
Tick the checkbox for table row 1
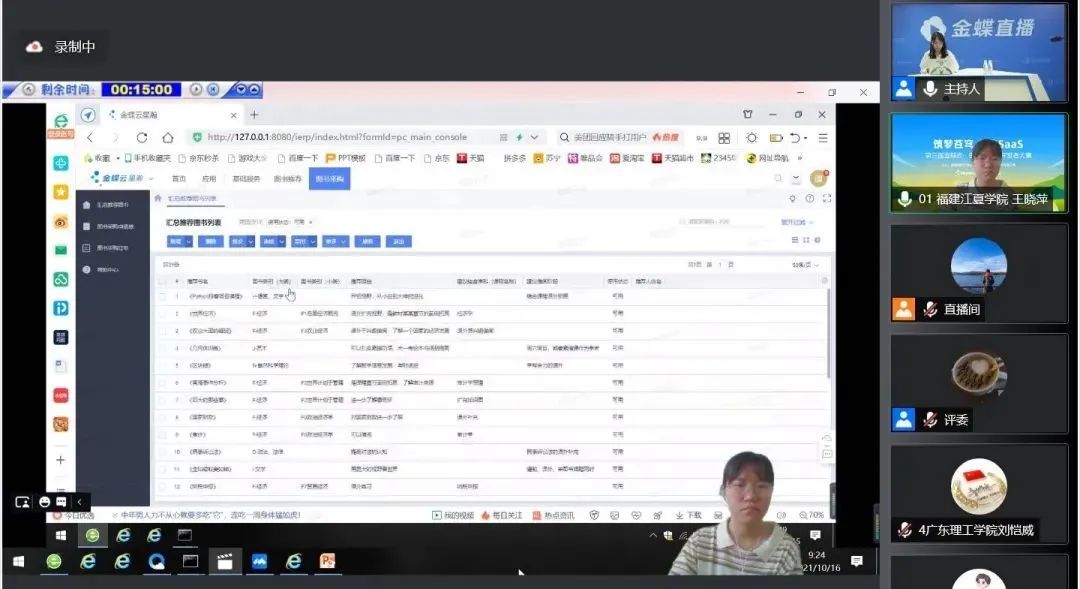coord(163,296)
